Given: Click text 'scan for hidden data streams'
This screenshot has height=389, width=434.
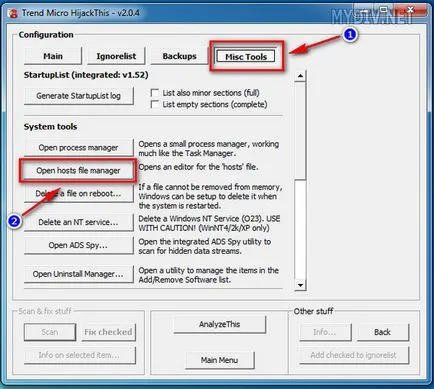Looking at the screenshot, I should (190, 251).
